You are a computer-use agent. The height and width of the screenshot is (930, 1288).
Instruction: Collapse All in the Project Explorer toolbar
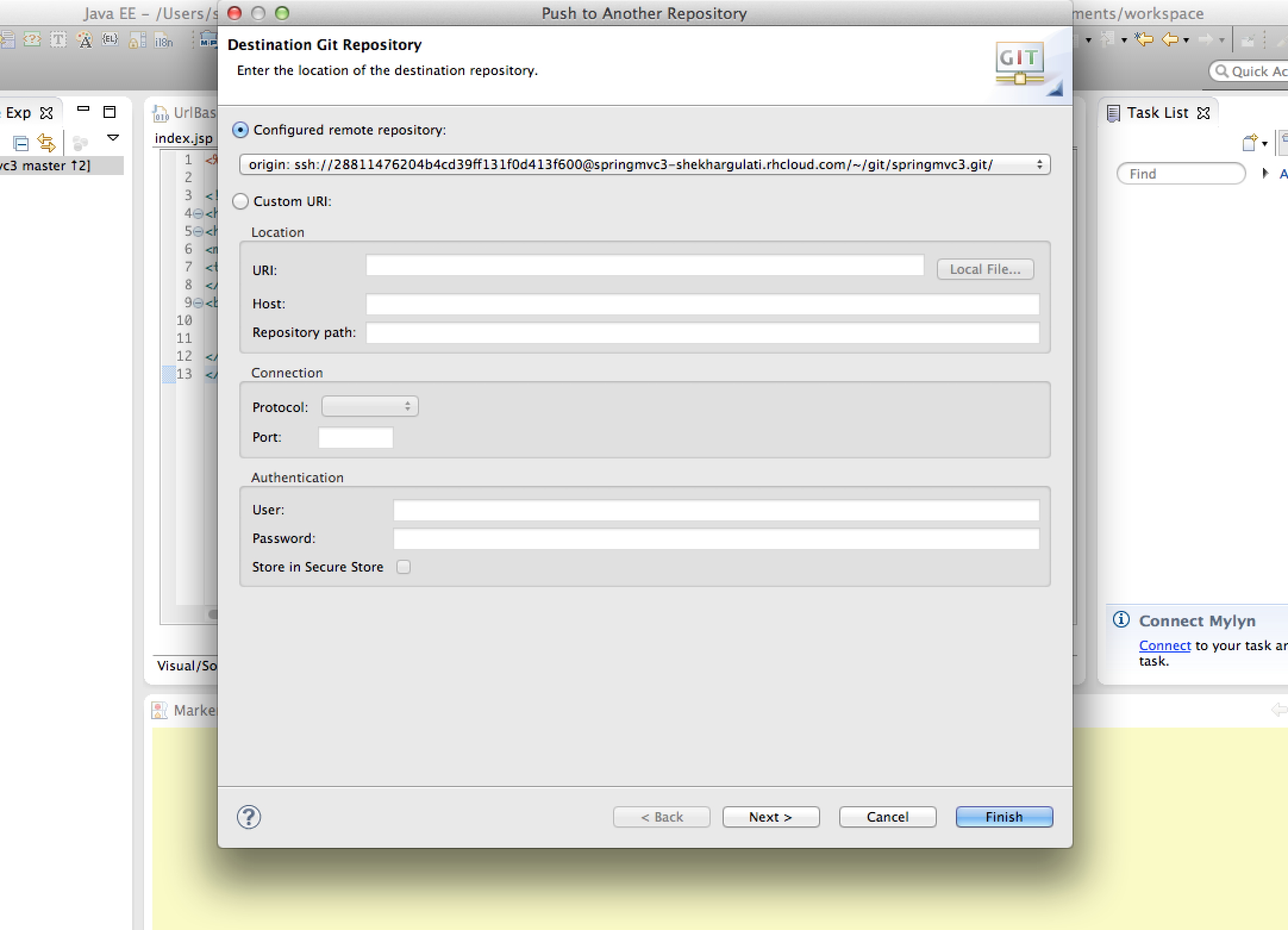click(x=21, y=142)
